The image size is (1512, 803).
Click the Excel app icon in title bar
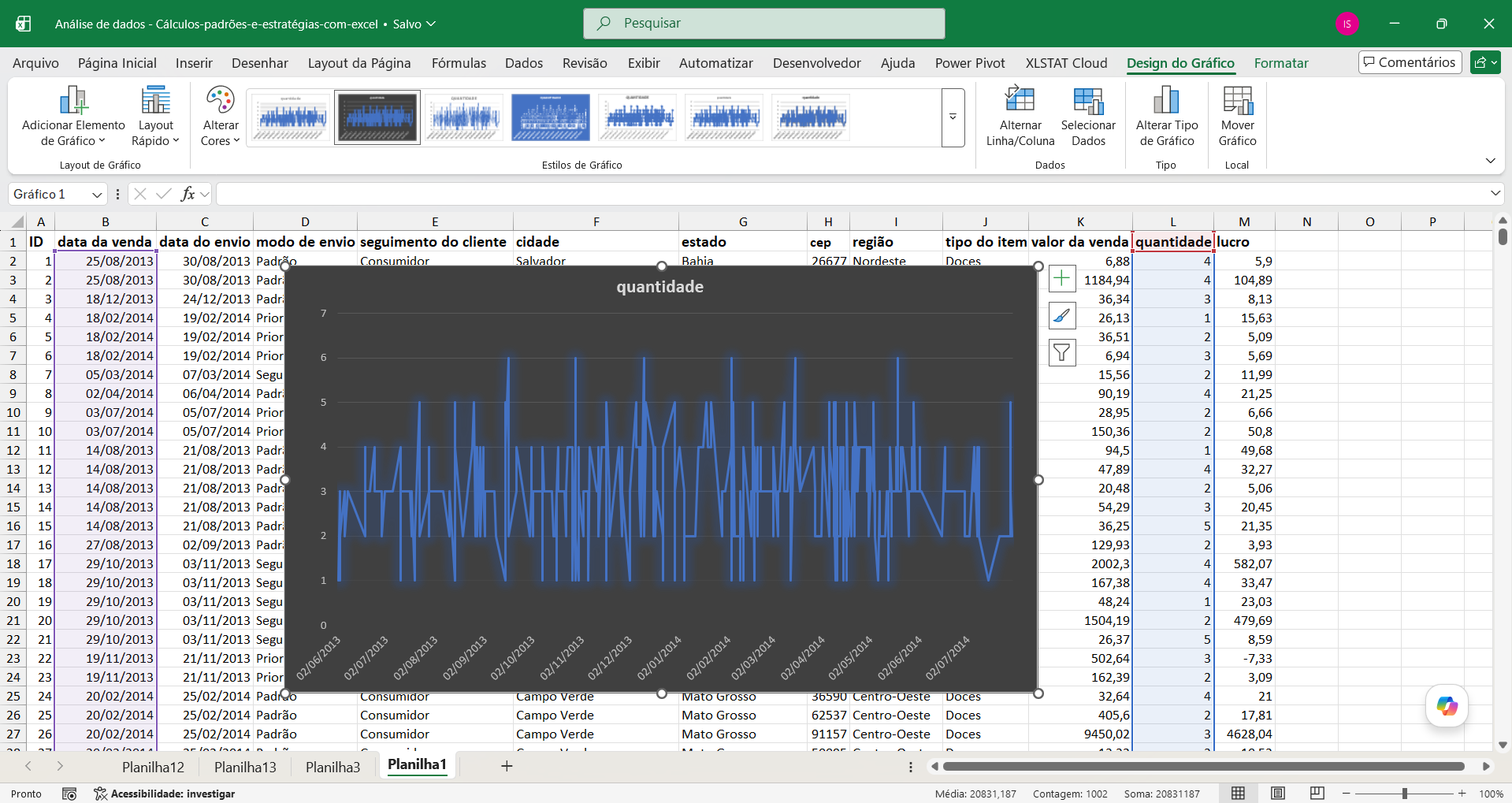(x=24, y=24)
